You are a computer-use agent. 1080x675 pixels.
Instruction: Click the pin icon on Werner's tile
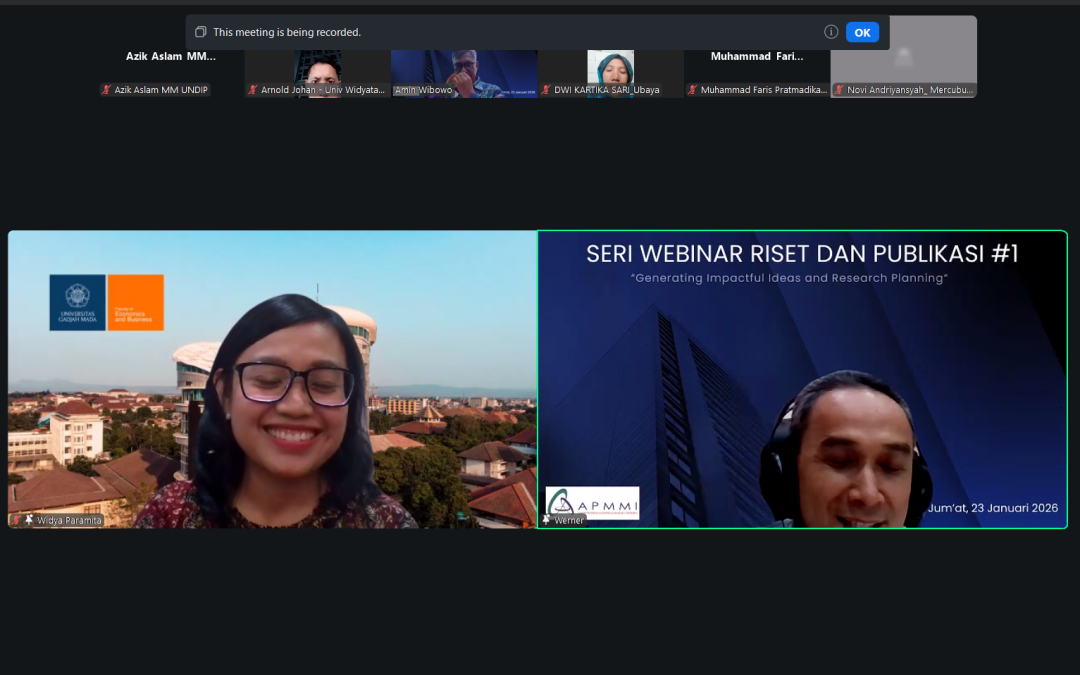click(547, 520)
